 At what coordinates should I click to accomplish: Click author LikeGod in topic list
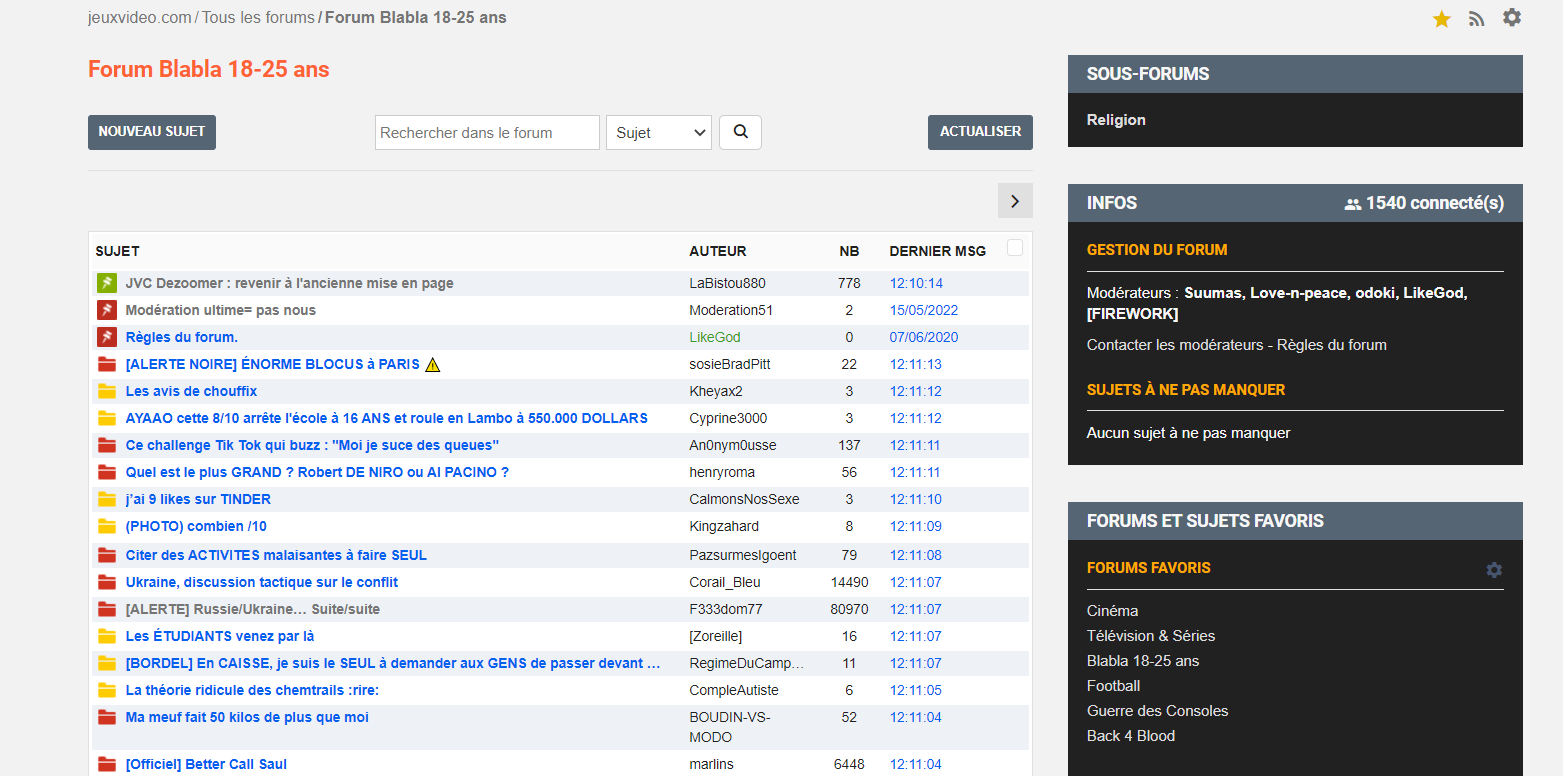pos(715,337)
